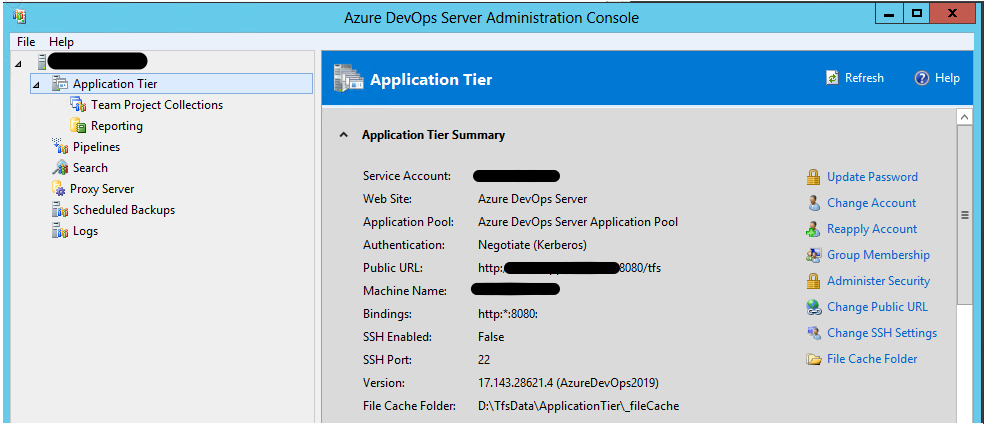Click the Application Tier Summary heading
This screenshot has width=986, height=425.
click(x=433, y=135)
